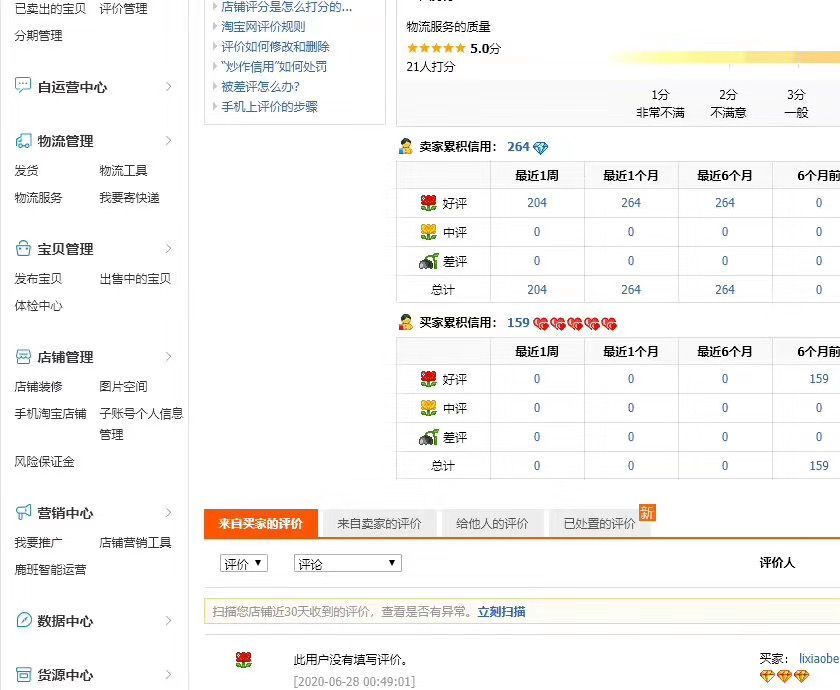Open 图片空间 in sidebar
The image size is (840, 690).
(x=123, y=386)
